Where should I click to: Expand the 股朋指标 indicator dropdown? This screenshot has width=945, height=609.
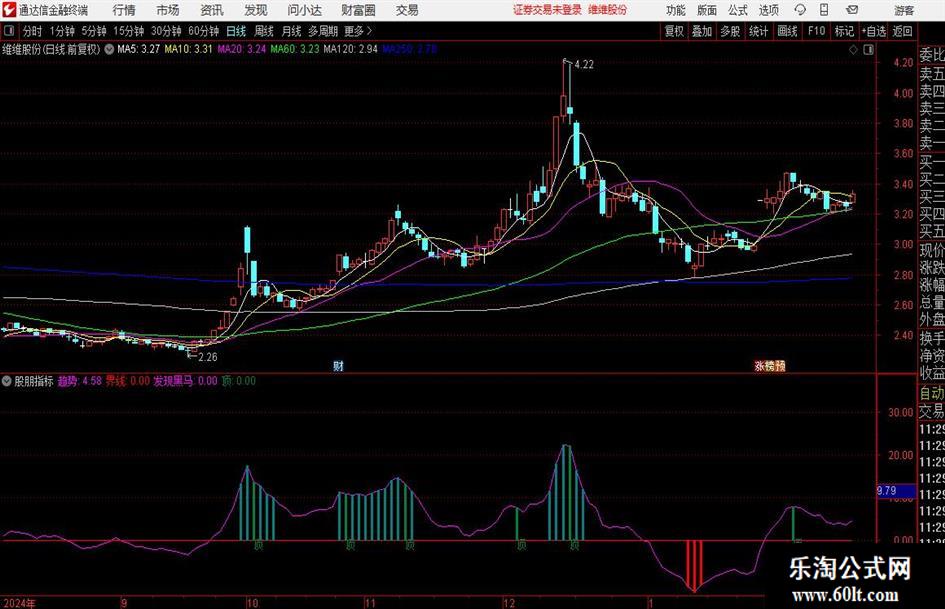coord(7,381)
